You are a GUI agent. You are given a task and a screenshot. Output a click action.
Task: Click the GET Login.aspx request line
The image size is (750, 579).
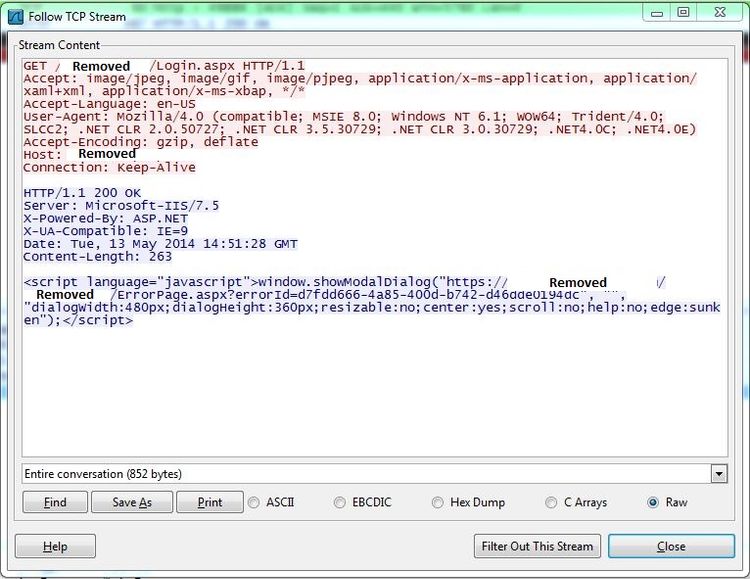click(x=164, y=66)
